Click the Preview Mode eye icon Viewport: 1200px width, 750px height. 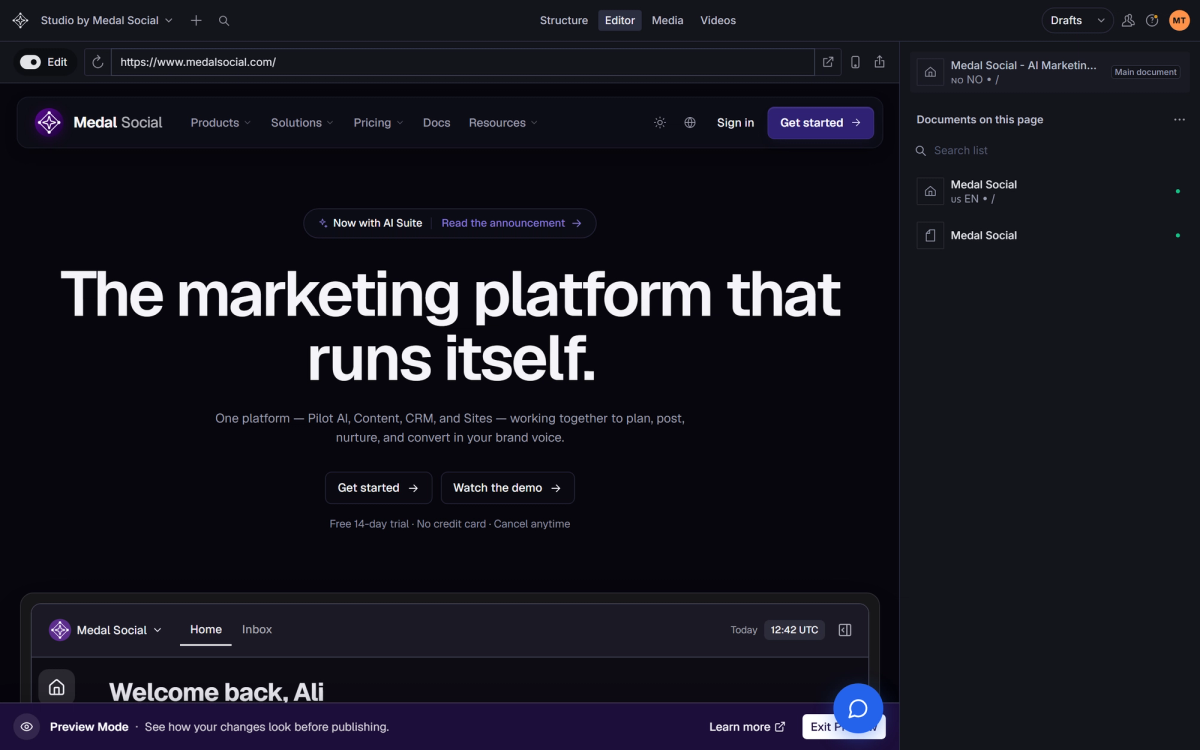(x=27, y=727)
